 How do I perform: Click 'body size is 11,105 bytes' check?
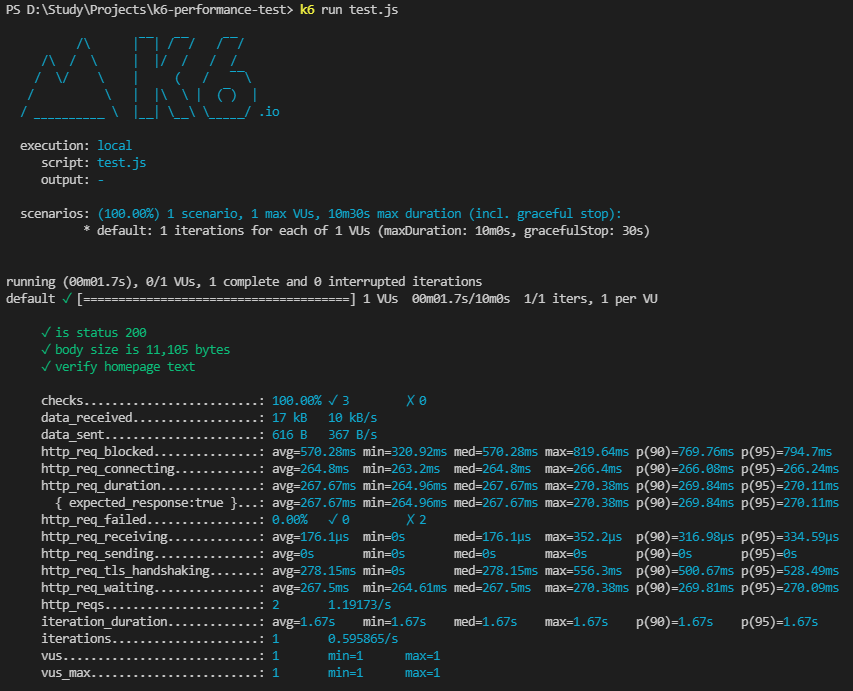click(135, 350)
